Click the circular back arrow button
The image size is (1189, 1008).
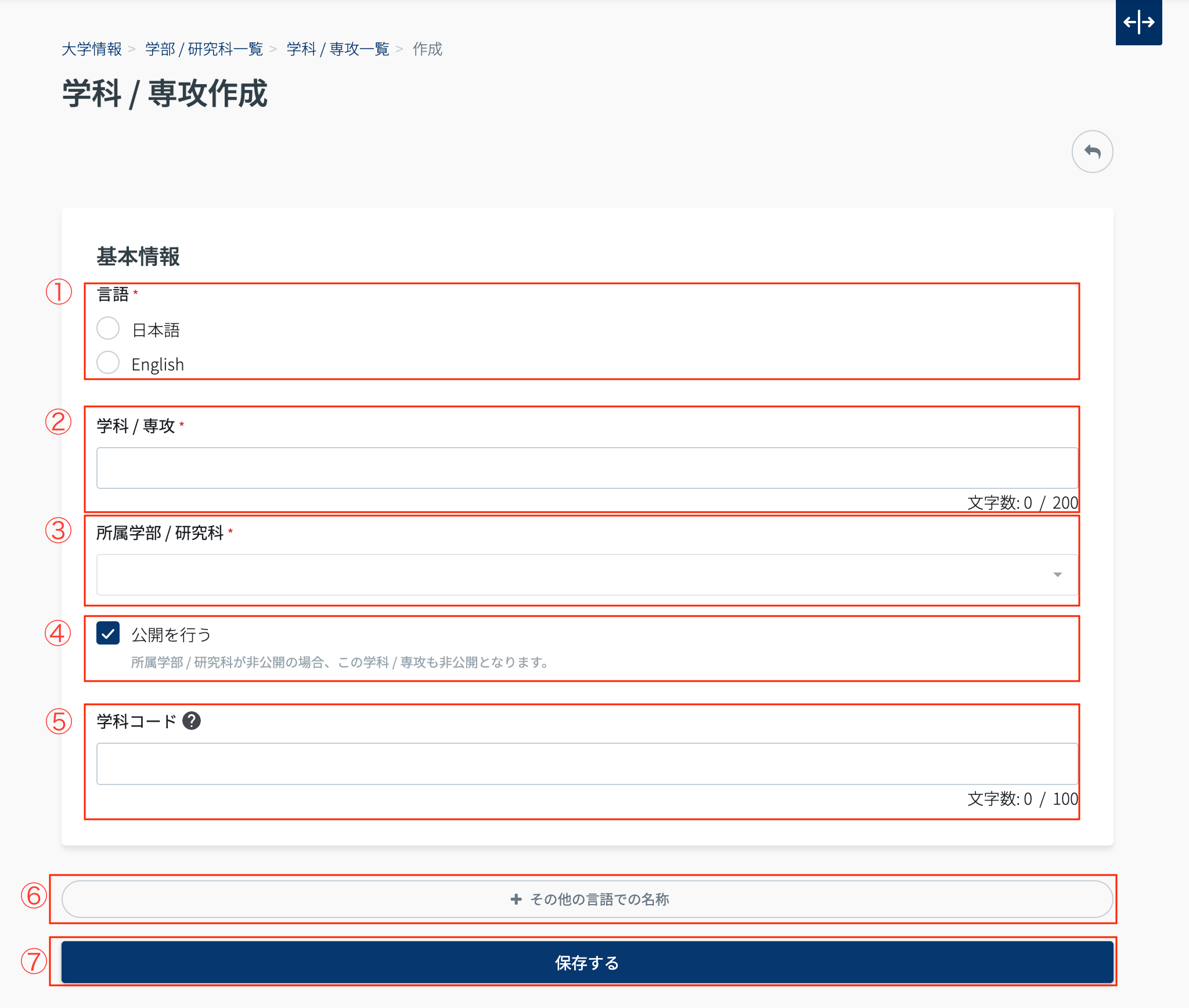[1092, 152]
